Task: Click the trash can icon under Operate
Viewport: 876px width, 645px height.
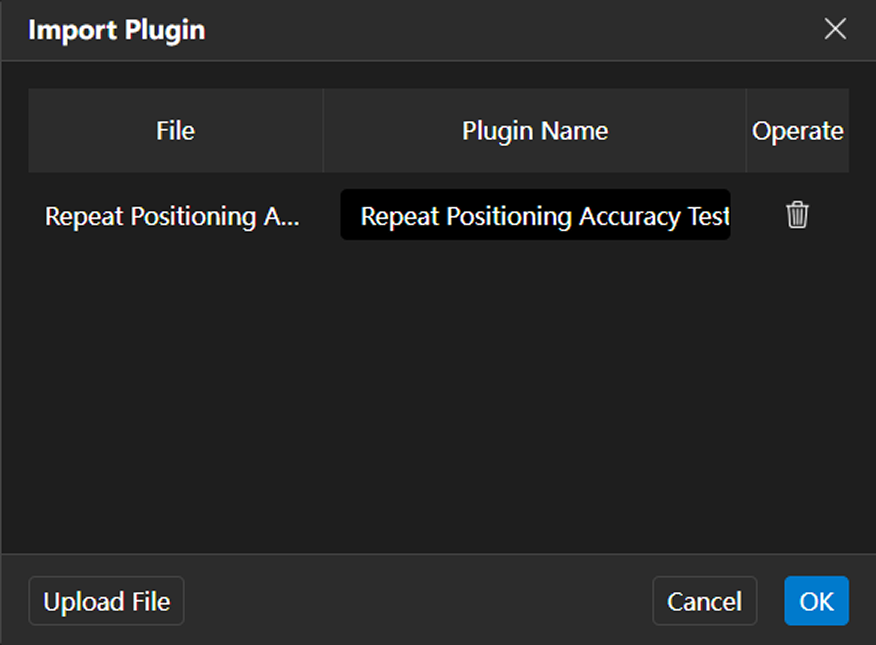Action: pyautogui.click(x=797, y=215)
